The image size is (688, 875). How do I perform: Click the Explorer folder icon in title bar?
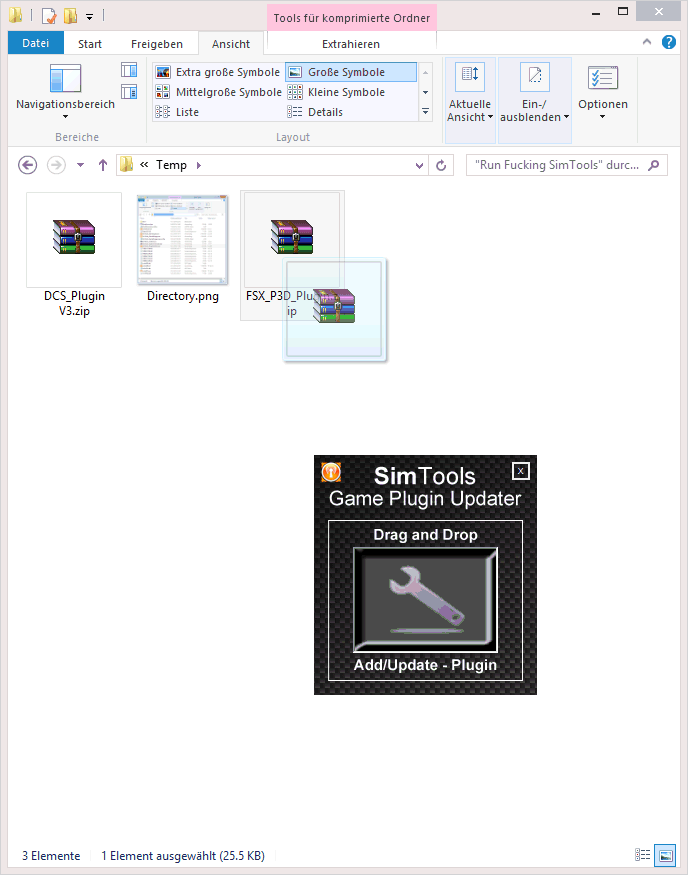click(16, 15)
